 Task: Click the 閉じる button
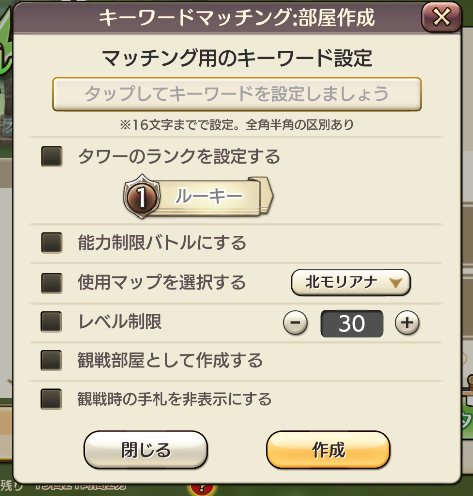[x=146, y=450]
